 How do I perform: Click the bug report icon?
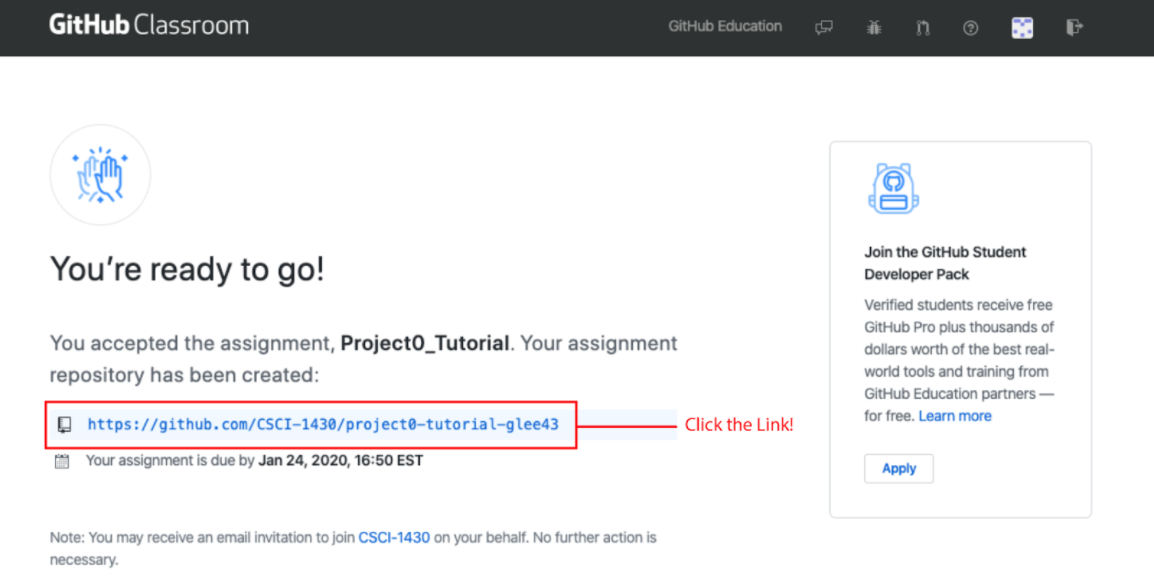874,28
